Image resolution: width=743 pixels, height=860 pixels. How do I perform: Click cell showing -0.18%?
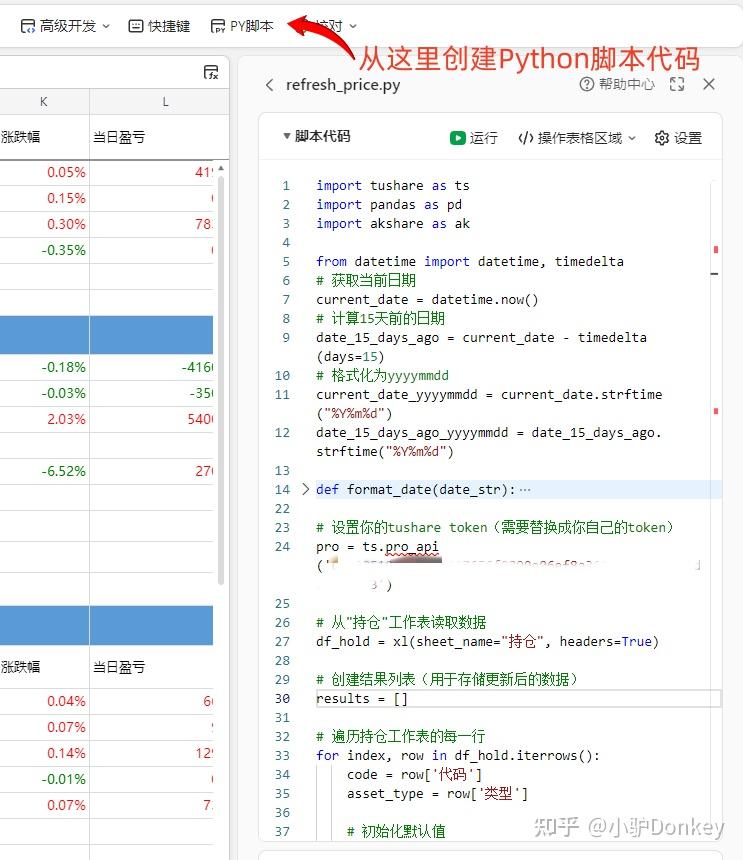click(44, 367)
